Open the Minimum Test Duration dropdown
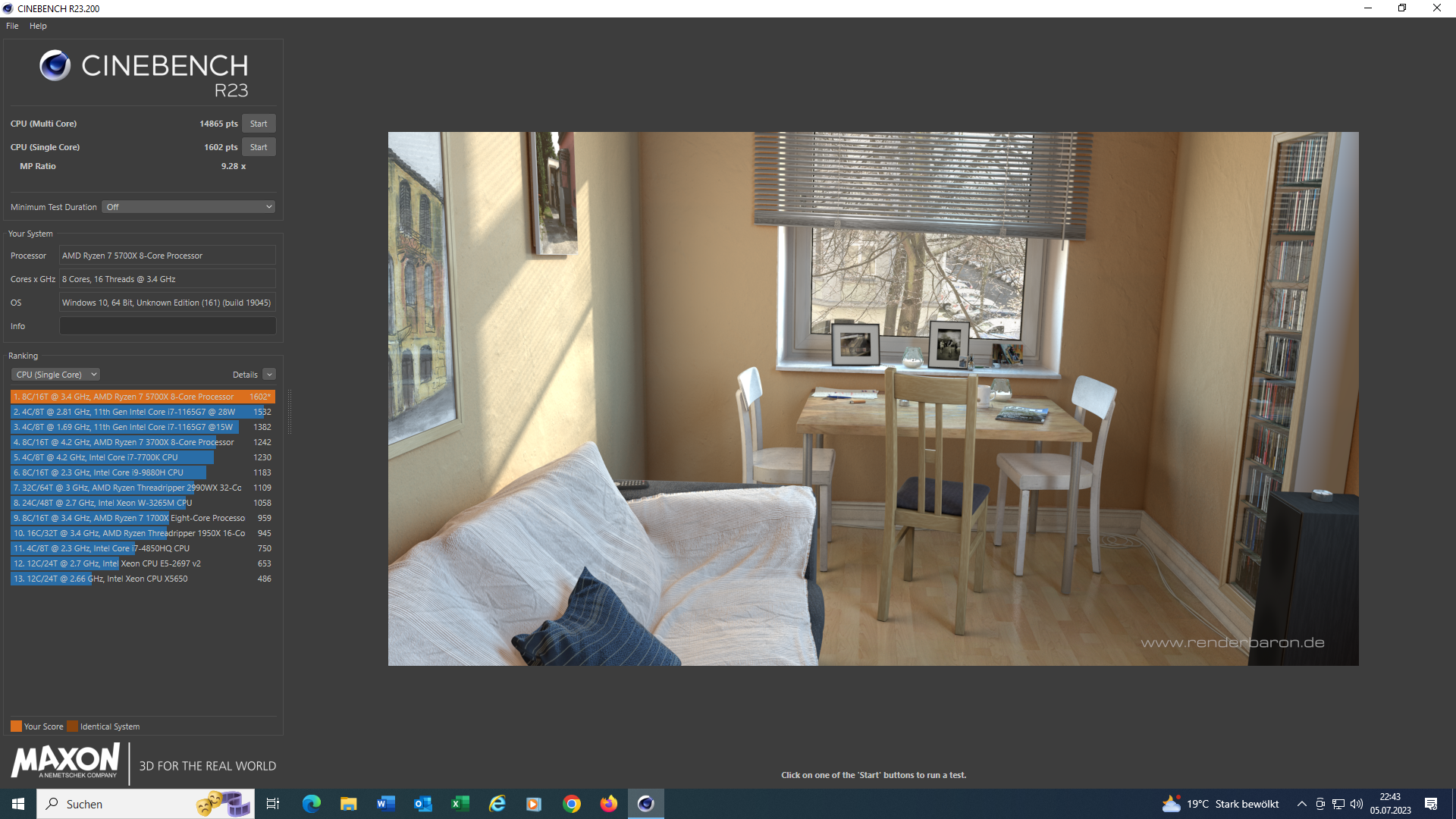1456x819 pixels. tap(188, 207)
